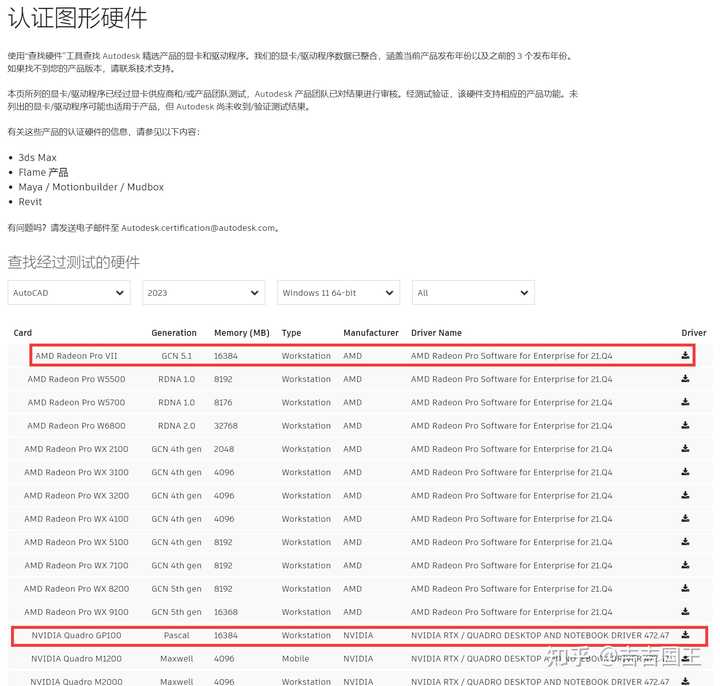
Task: Download driver for AMD Radeon Pro W5500
Action: pyautogui.click(x=685, y=379)
